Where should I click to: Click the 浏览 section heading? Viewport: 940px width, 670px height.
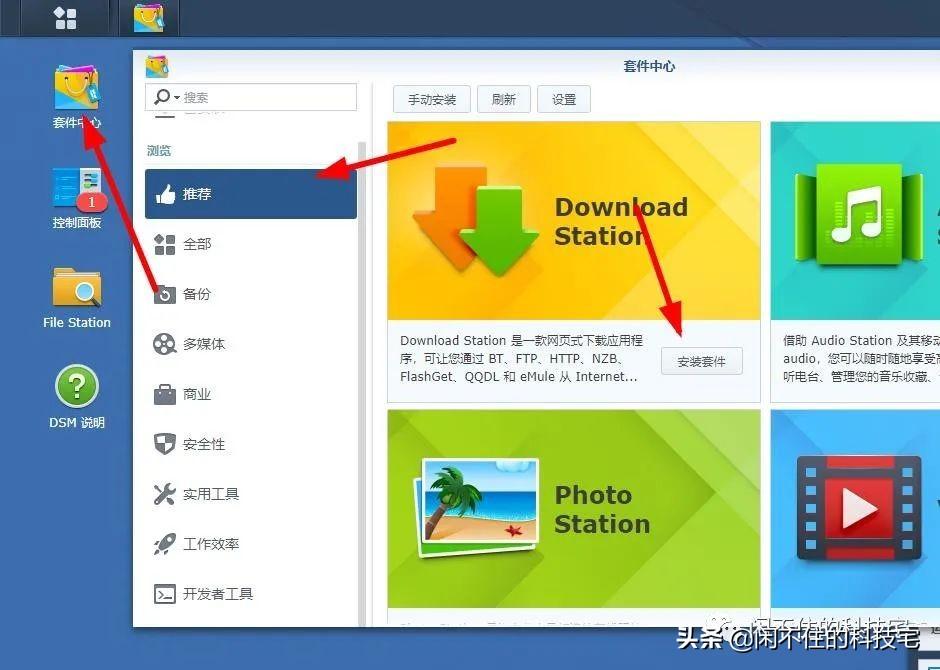click(159, 150)
